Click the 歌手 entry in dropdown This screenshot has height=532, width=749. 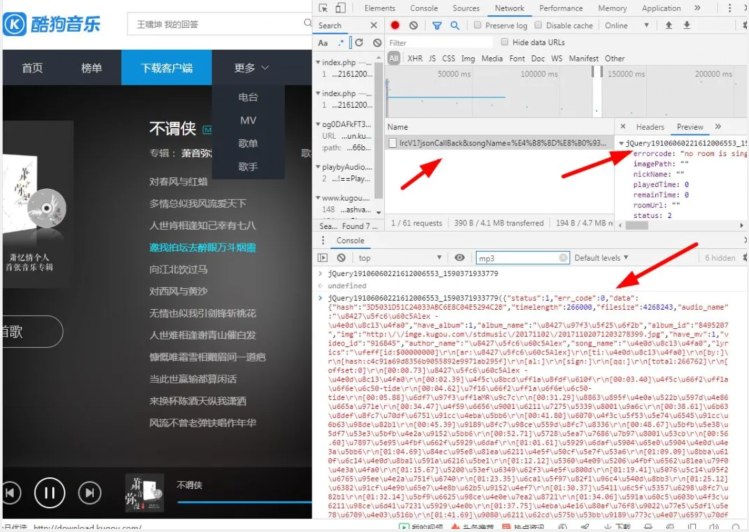click(x=248, y=167)
